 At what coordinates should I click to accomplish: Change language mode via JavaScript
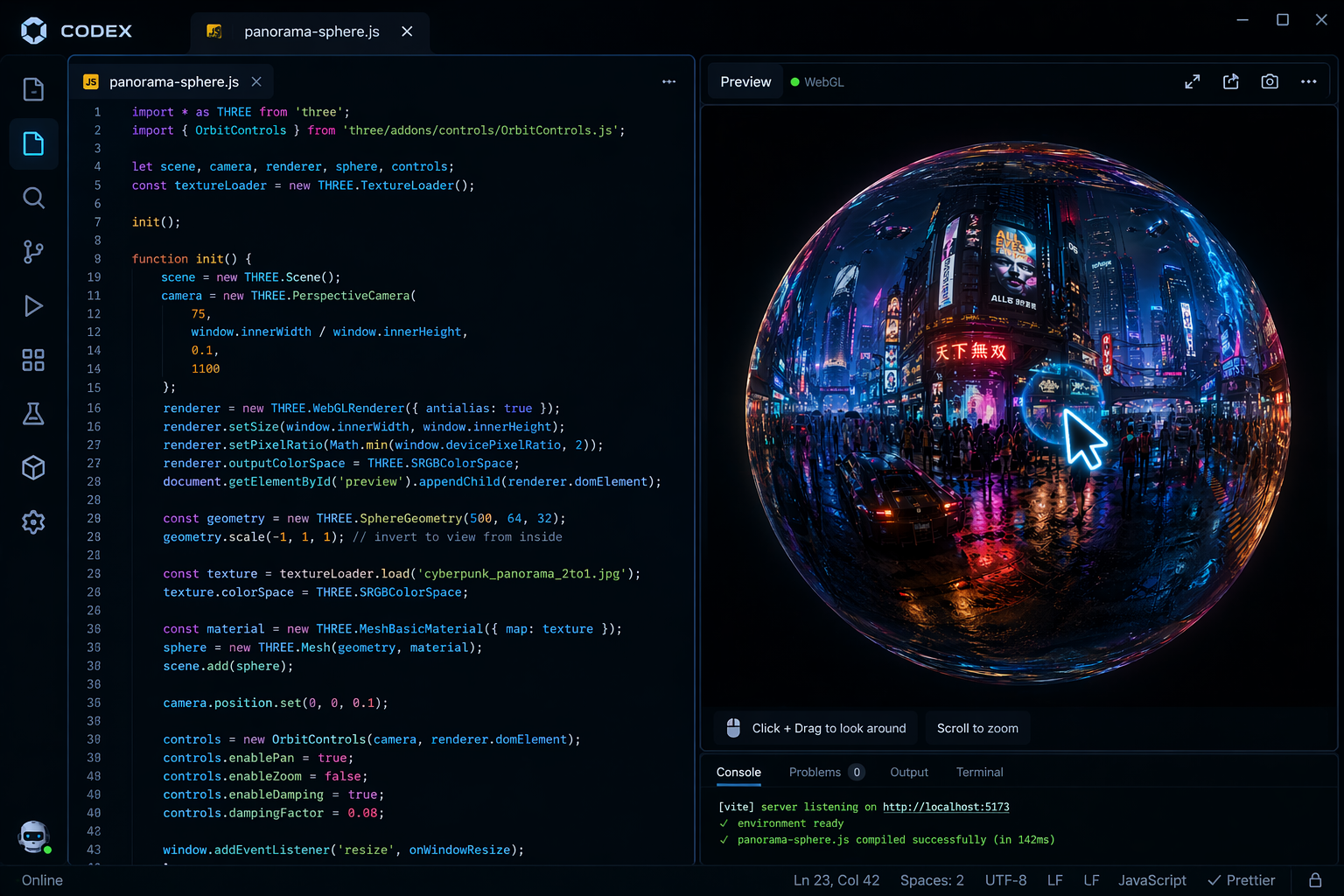point(1151,880)
